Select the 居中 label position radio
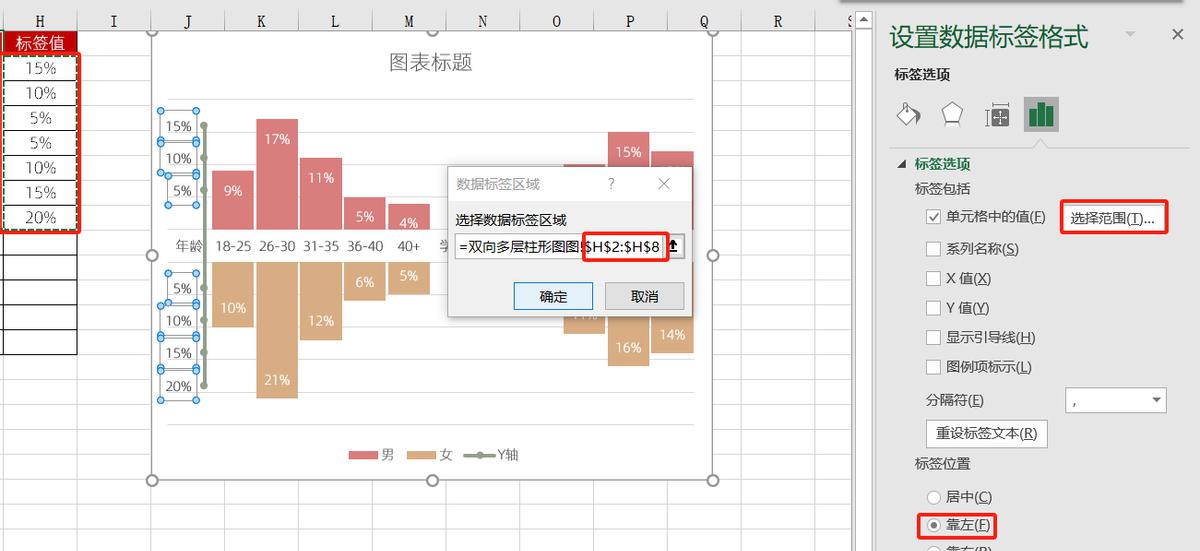Image resolution: width=1200 pixels, height=551 pixels. (x=934, y=497)
